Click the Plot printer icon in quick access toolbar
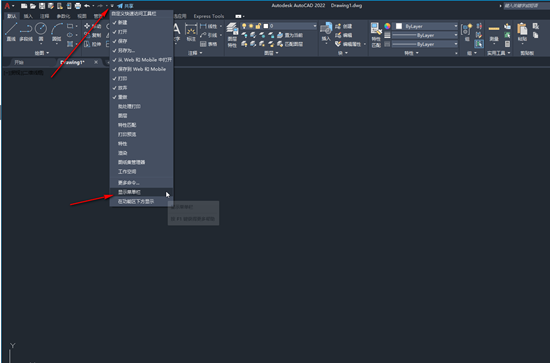Screen dimensions: 550x363 tap(78, 6)
